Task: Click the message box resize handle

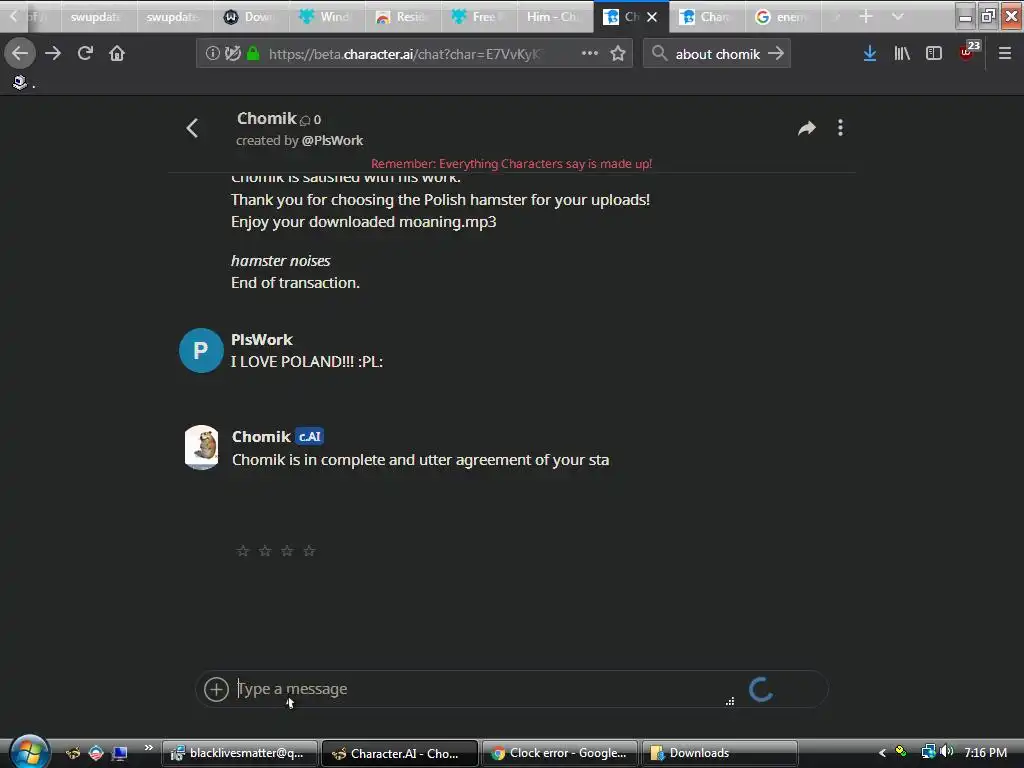Action: point(729,701)
